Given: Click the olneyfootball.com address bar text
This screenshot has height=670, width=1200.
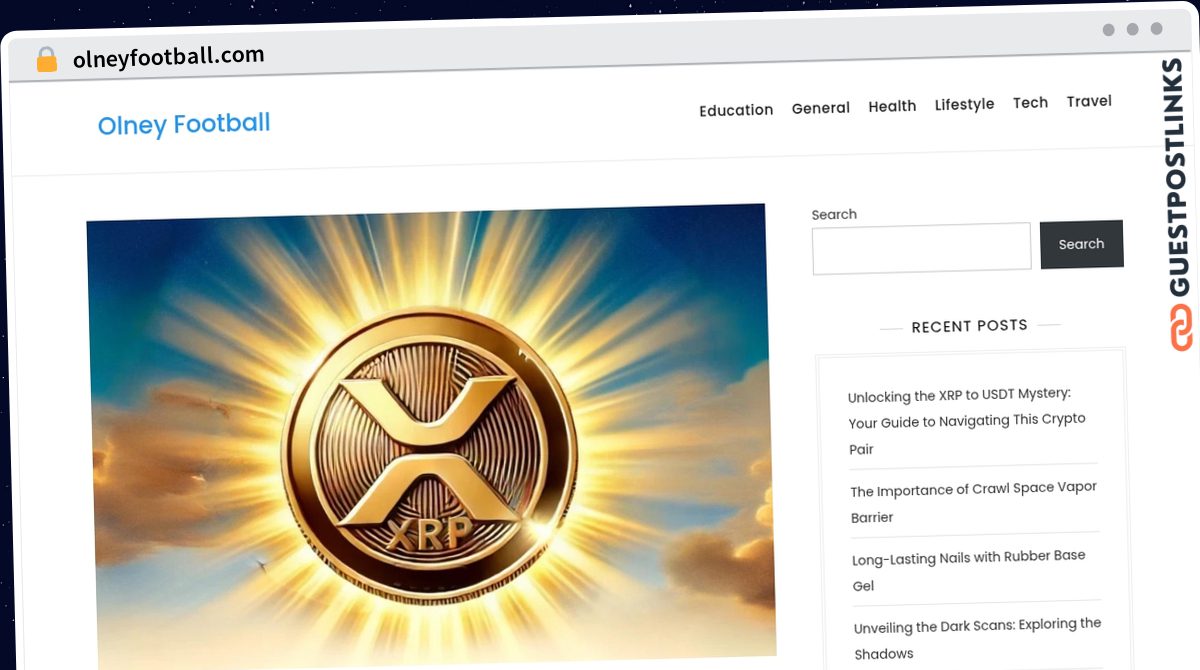Looking at the screenshot, I should (x=168, y=57).
